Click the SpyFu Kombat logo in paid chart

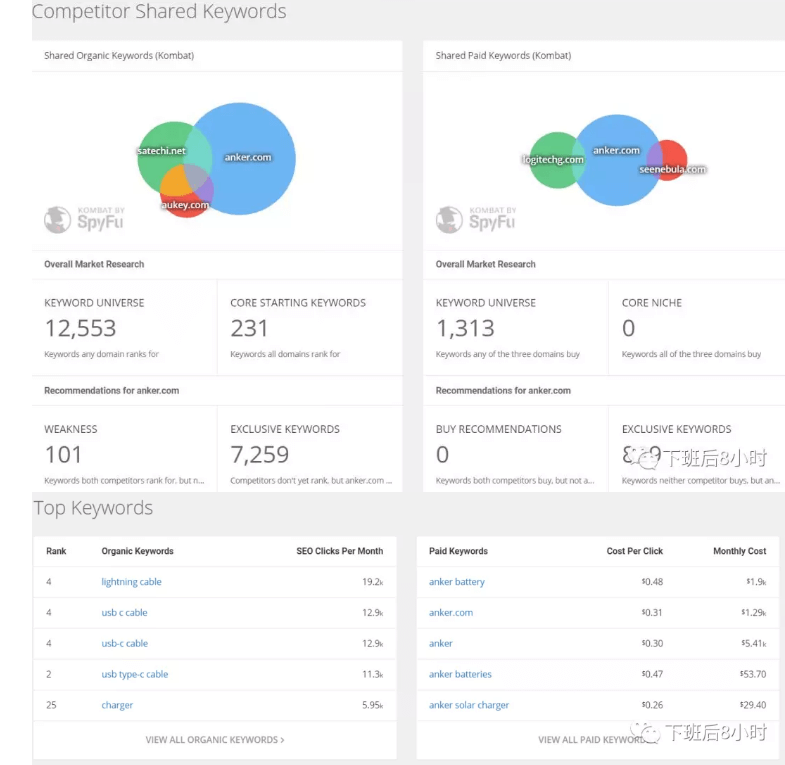(476, 219)
